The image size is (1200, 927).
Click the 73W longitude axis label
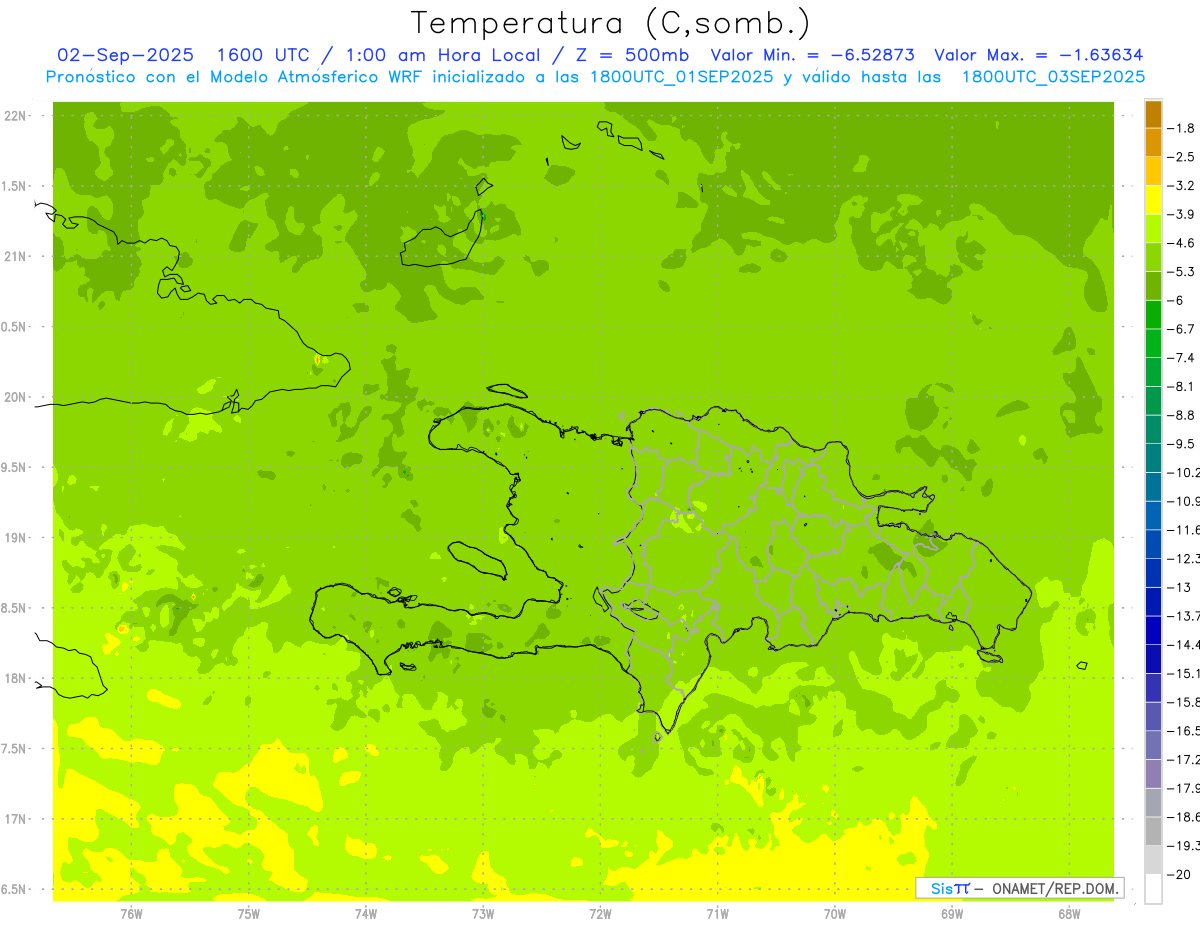[x=483, y=913]
